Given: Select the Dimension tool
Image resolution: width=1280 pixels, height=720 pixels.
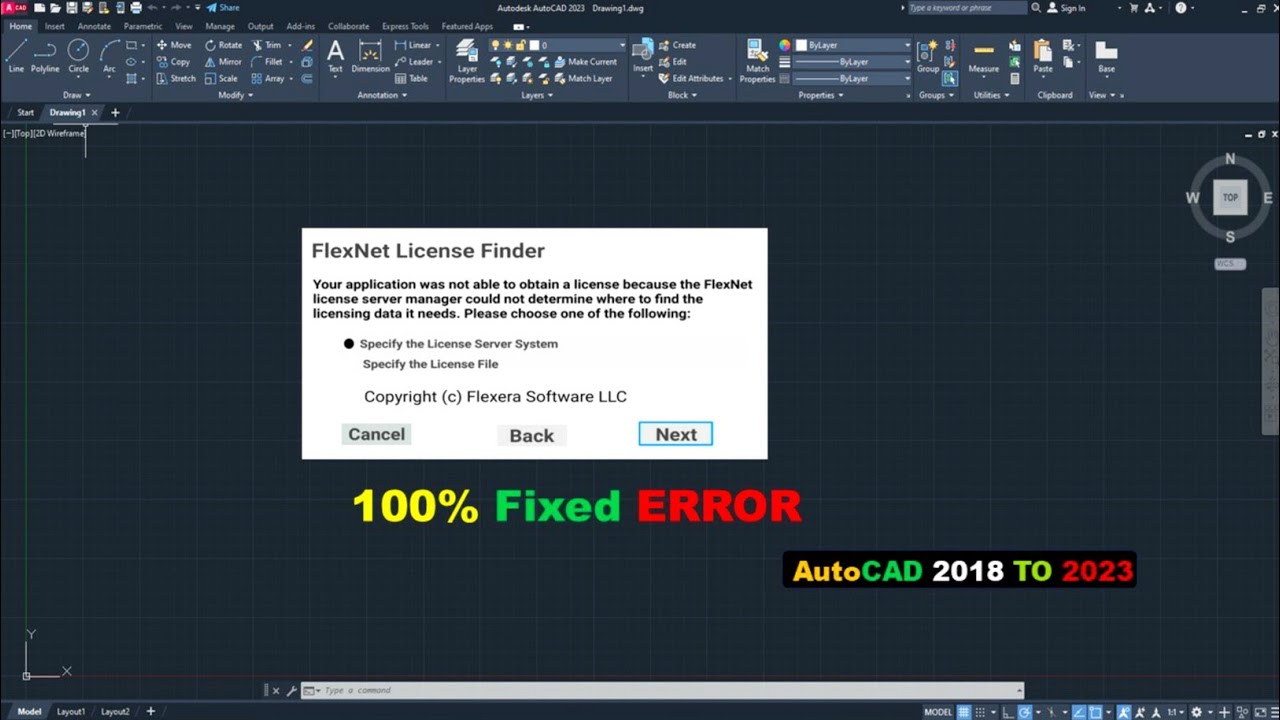Looking at the screenshot, I should tap(370, 56).
